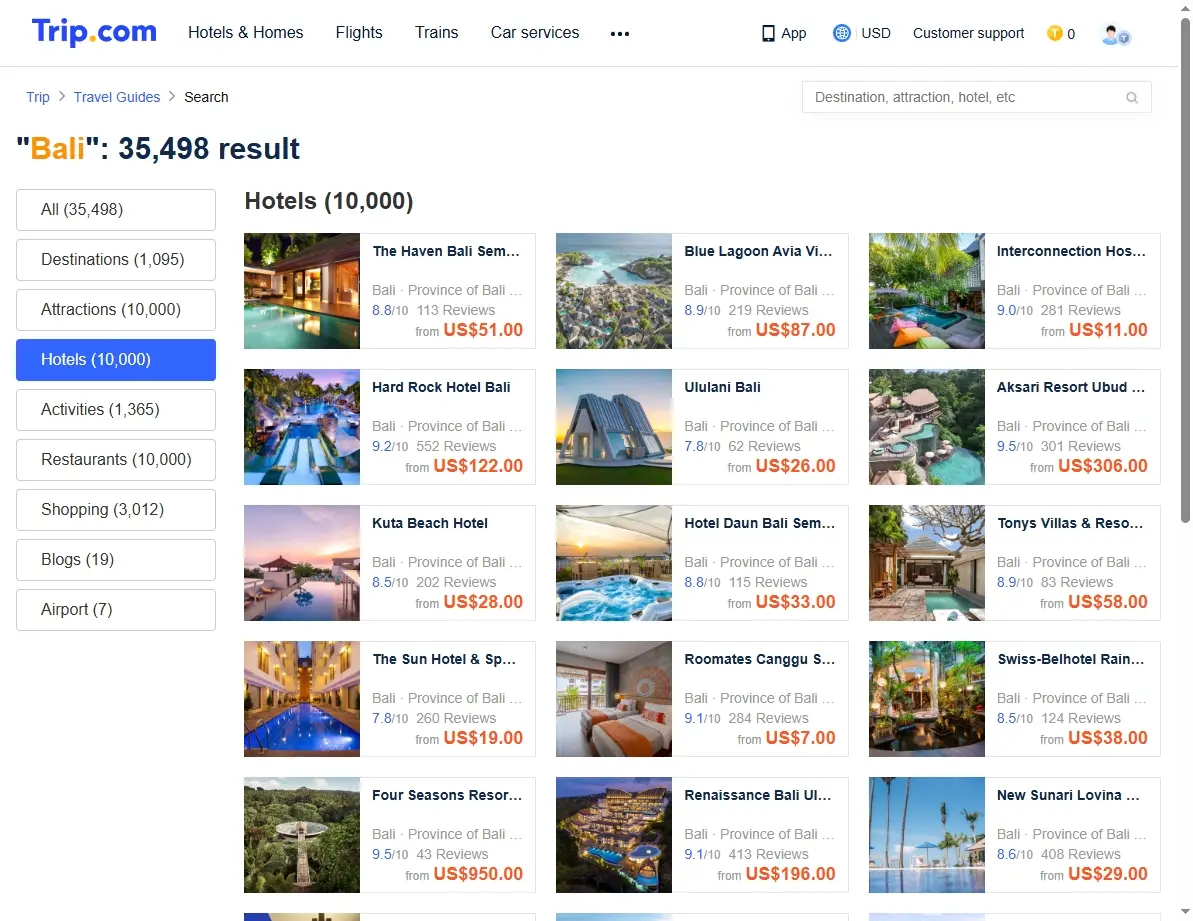Open the more options ellipsis menu
Viewport: 1193px width, 921px height.
pyautogui.click(x=620, y=33)
